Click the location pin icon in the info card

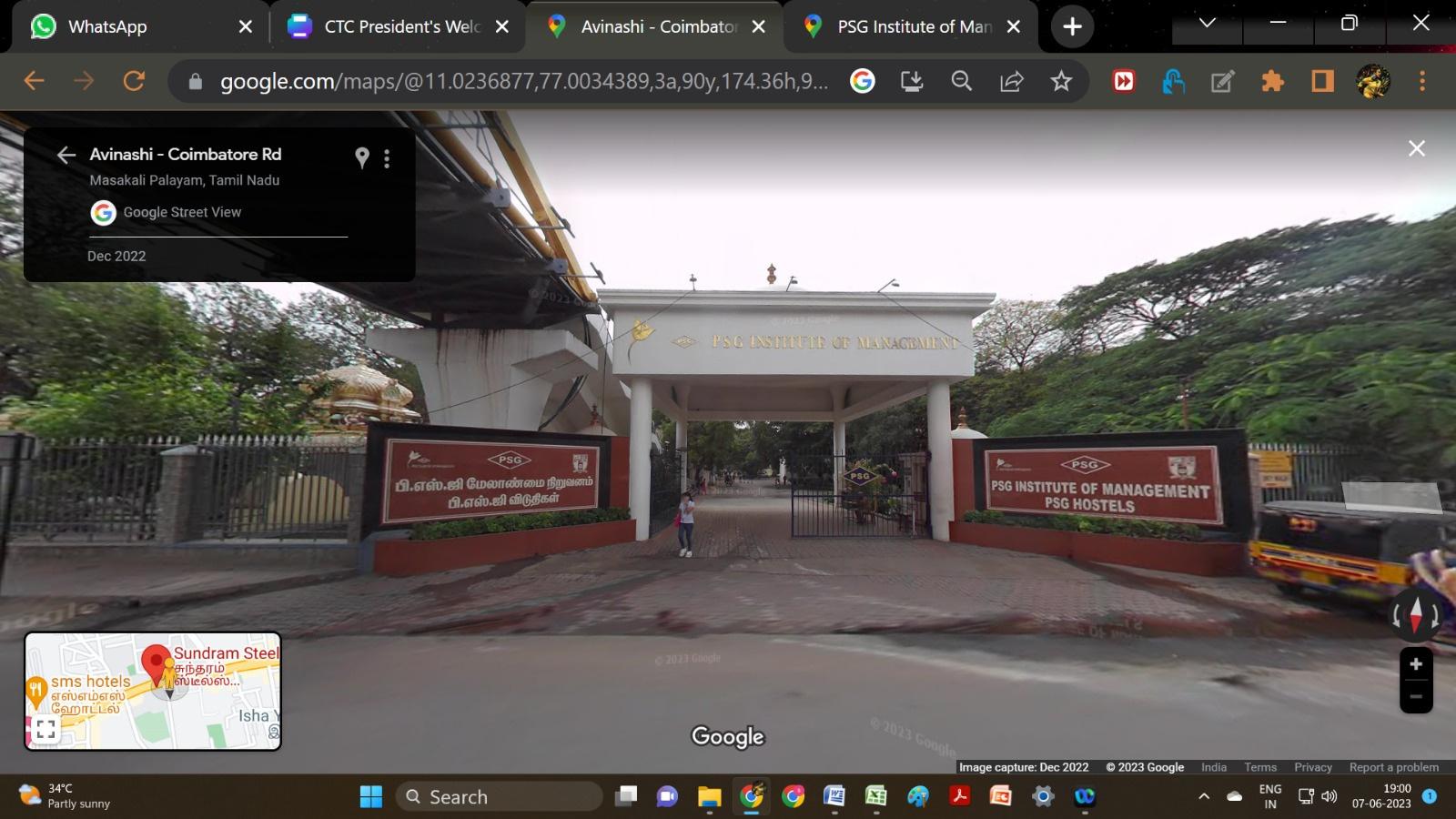click(362, 158)
